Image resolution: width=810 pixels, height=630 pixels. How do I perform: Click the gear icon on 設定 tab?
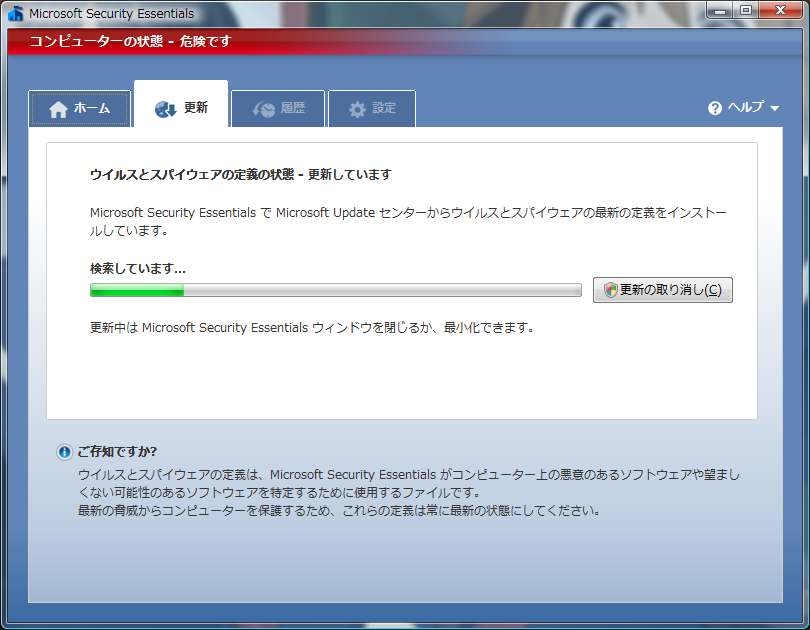click(357, 109)
